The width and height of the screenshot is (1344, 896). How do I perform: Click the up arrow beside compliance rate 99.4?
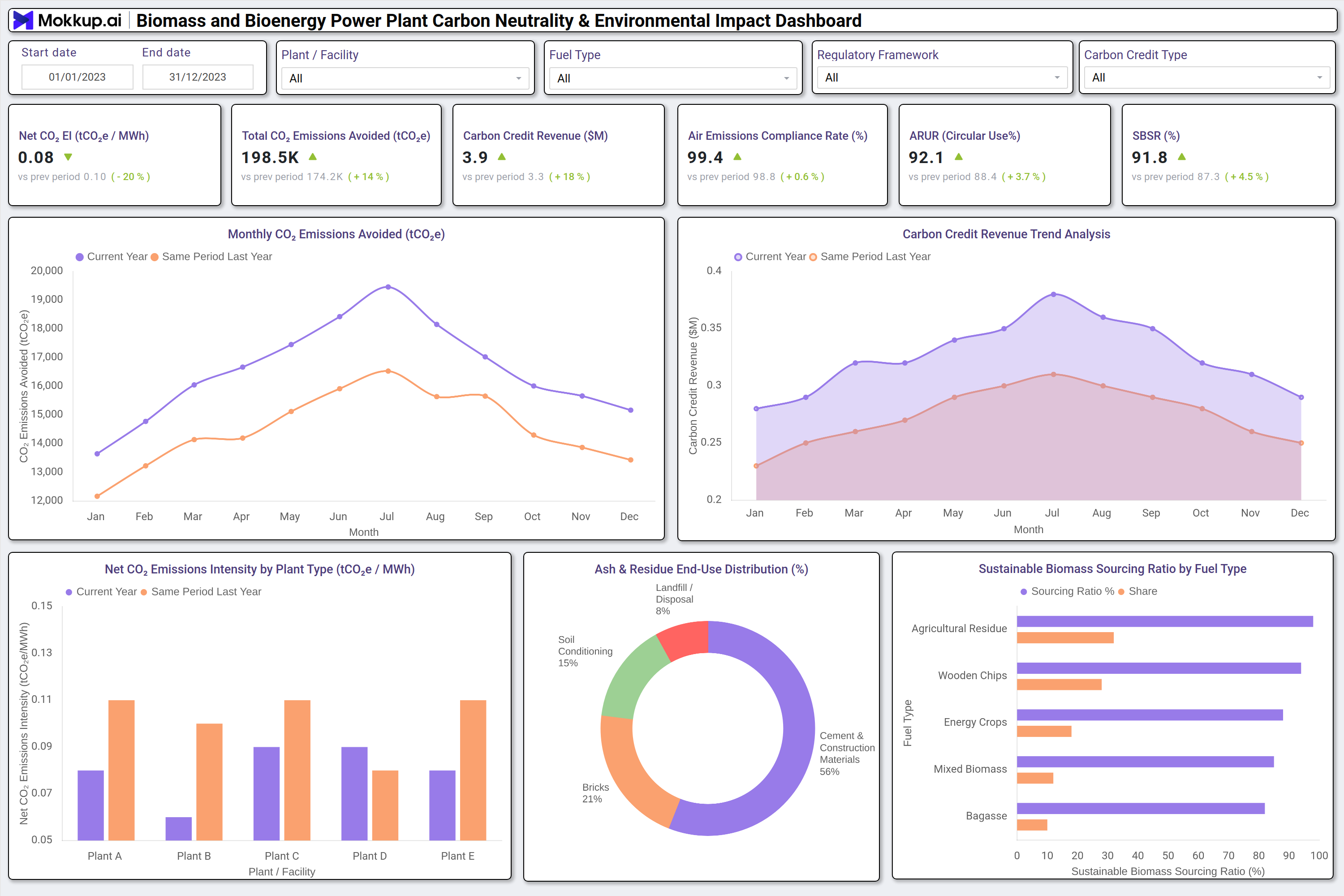coord(737,156)
